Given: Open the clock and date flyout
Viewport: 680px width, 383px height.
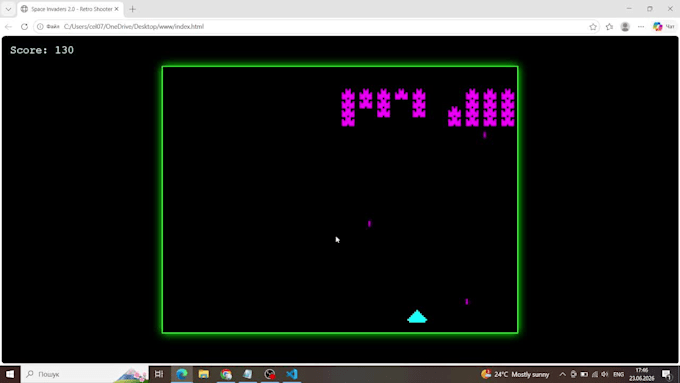Looking at the screenshot, I should [641, 374].
